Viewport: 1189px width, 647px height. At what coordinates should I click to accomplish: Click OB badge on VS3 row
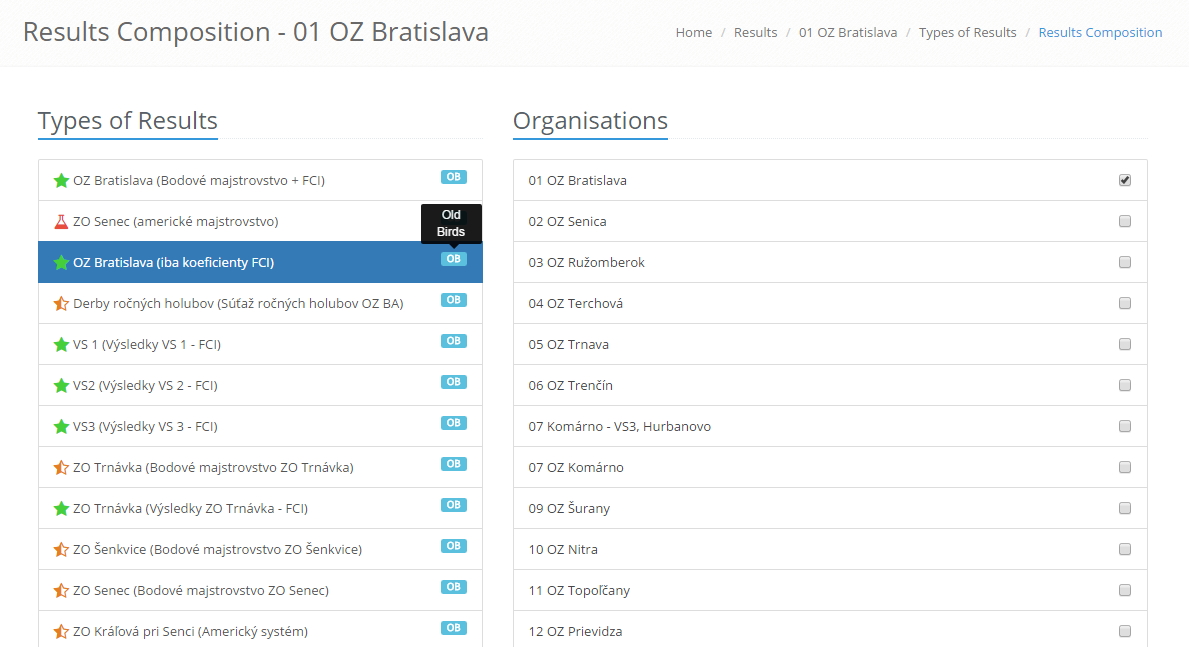[453, 423]
